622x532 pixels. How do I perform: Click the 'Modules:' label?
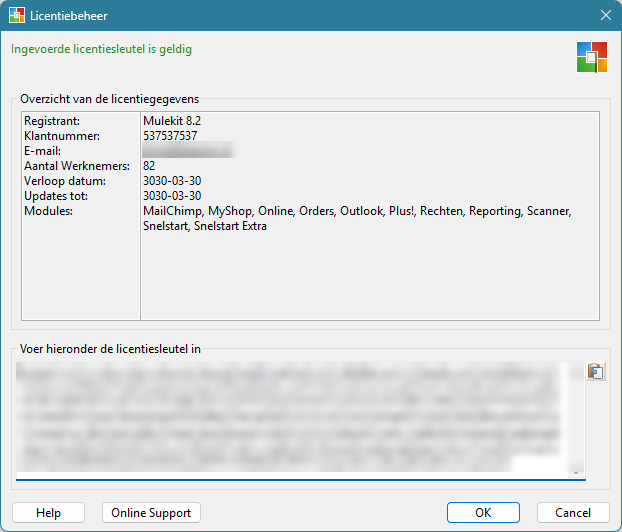[48, 211]
